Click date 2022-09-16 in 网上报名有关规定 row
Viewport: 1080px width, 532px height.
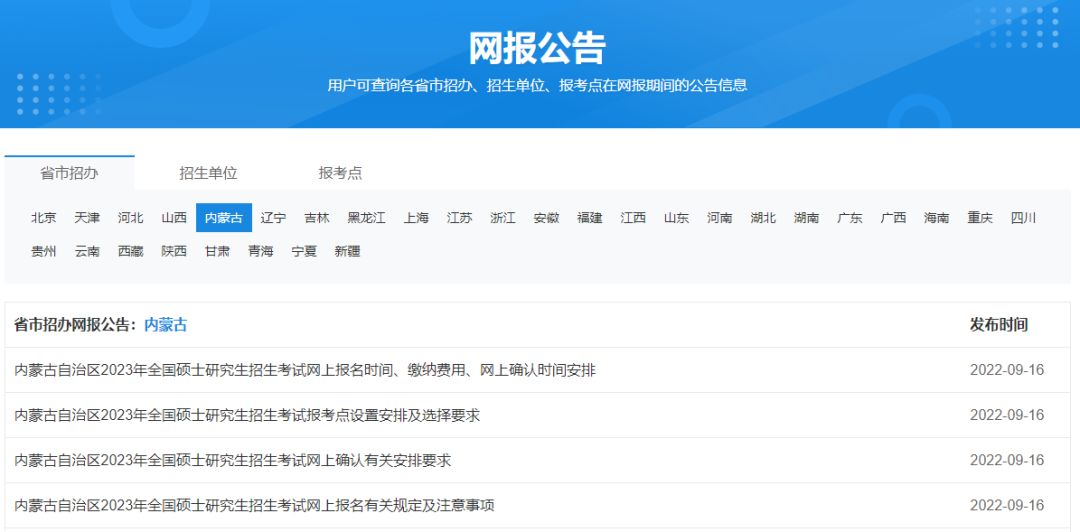pos(1007,505)
